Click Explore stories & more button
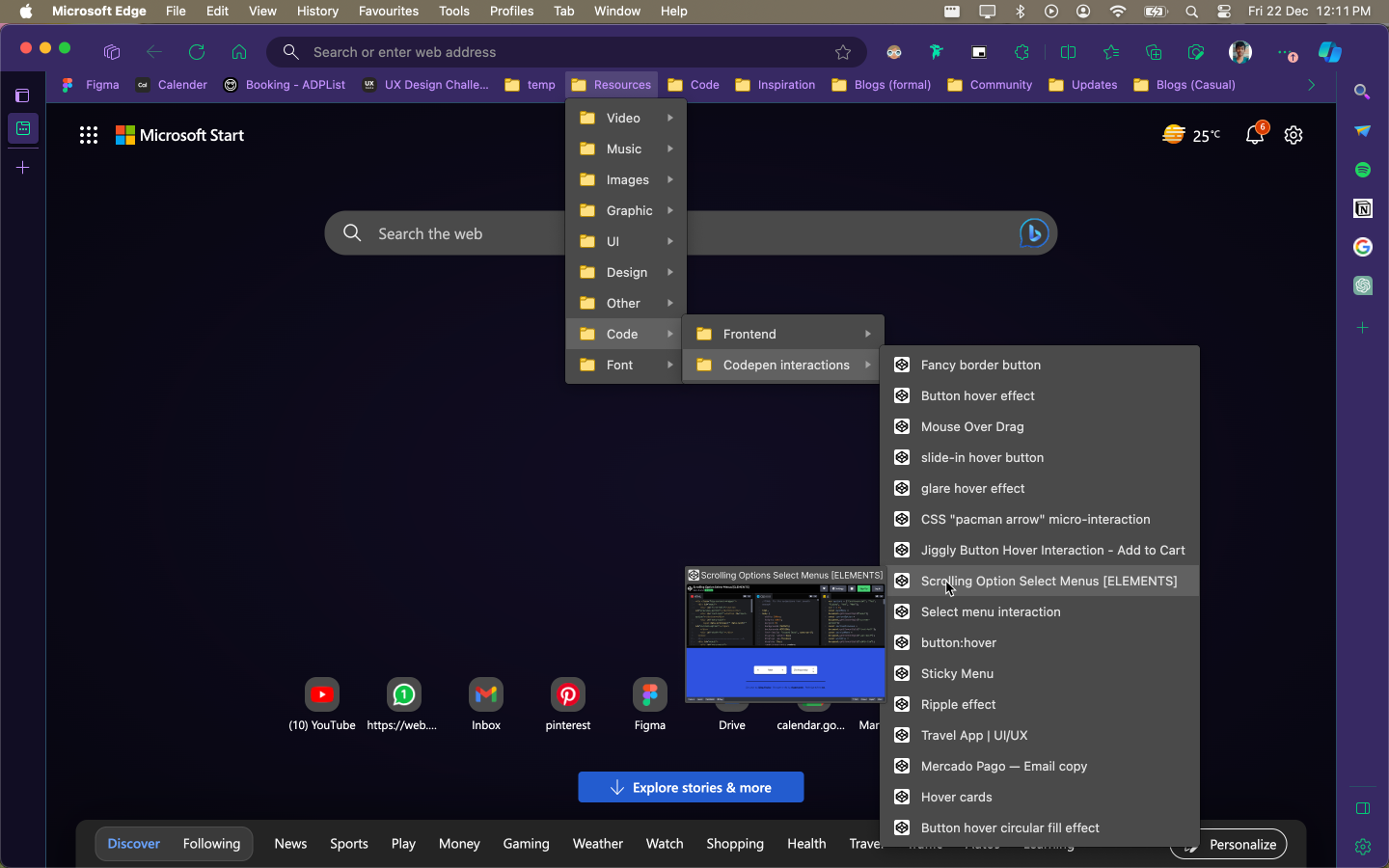The height and width of the screenshot is (868, 1389). coord(691,787)
